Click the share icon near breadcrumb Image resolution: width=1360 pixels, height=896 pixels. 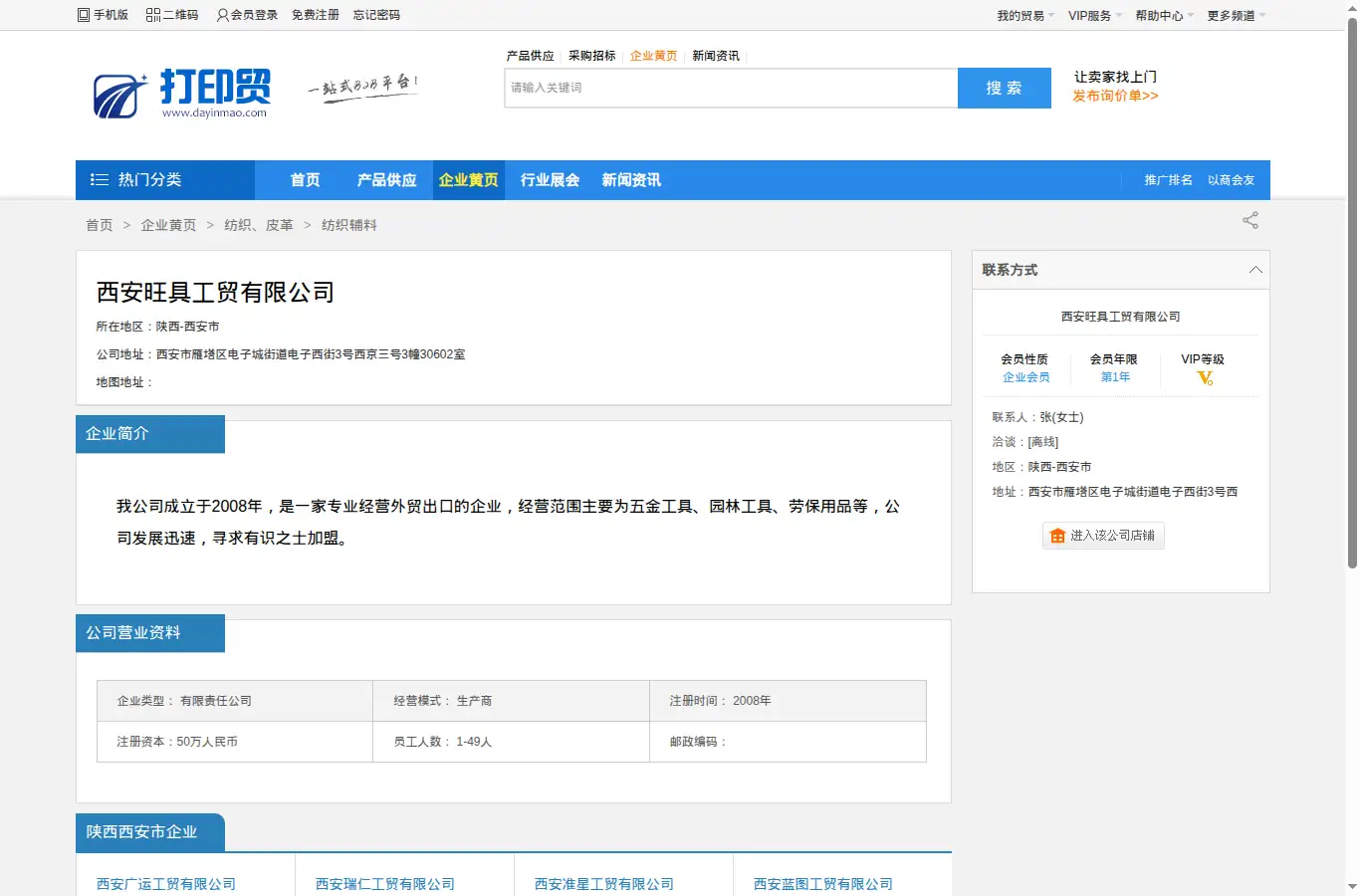tap(1250, 220)
